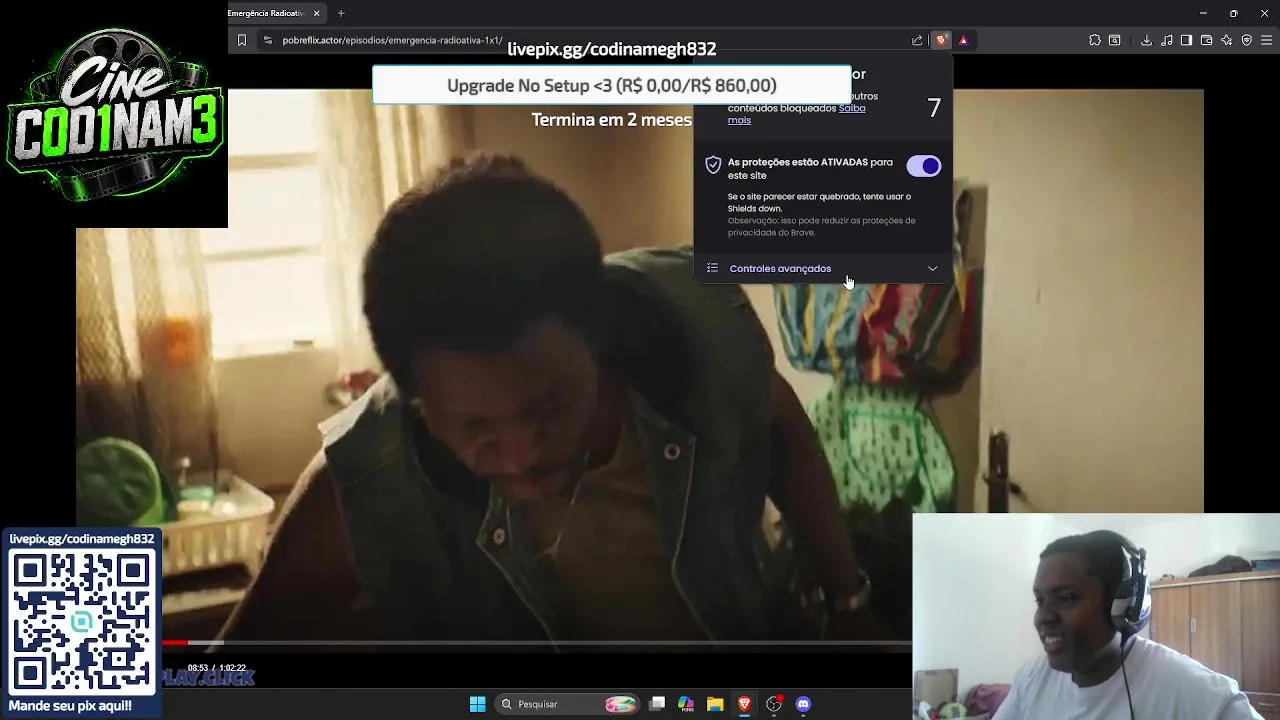Image resolution: width=1280 pixels, height=720 pixels.
Task: Click the toolbar icon next to Extensions puzzle
Action: (1115, 40)
